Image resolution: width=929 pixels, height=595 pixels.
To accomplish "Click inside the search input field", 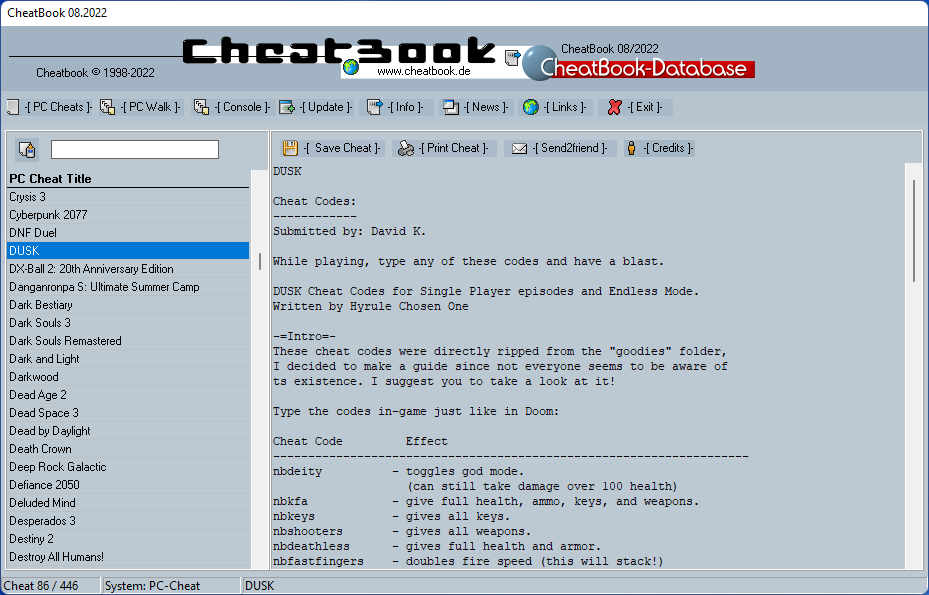I will [x=135, y=148].
